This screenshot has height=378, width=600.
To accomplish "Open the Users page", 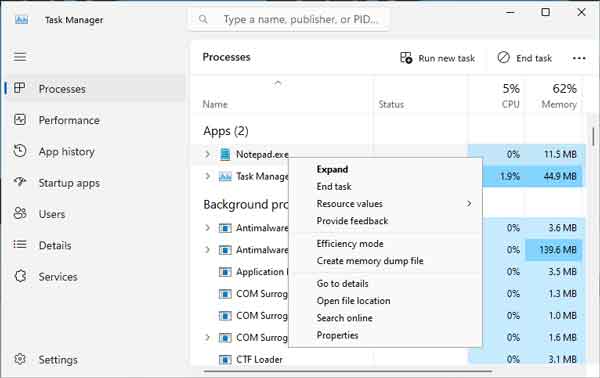I will click(52, 214).
